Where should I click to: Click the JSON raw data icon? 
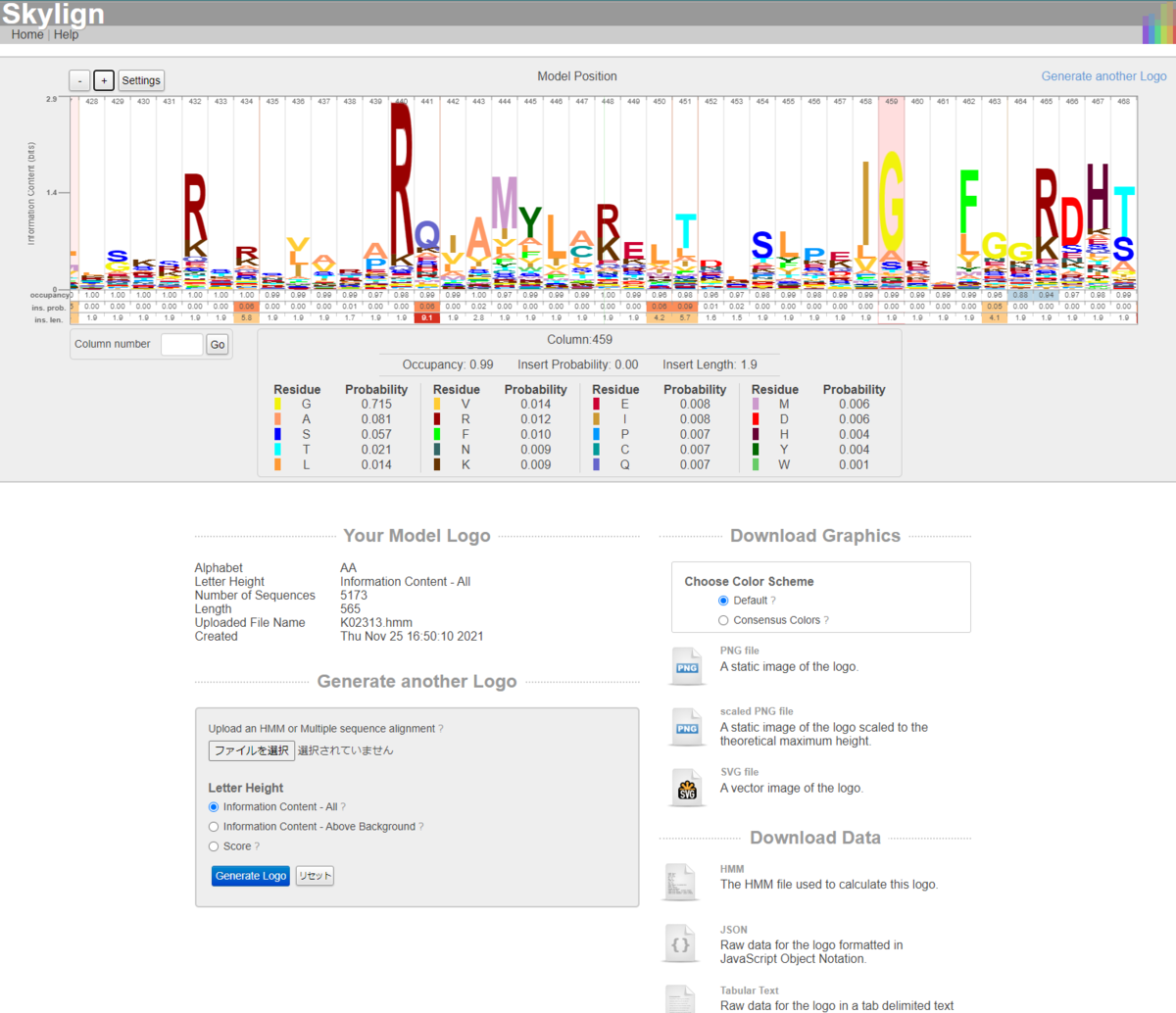coord(680,943)
